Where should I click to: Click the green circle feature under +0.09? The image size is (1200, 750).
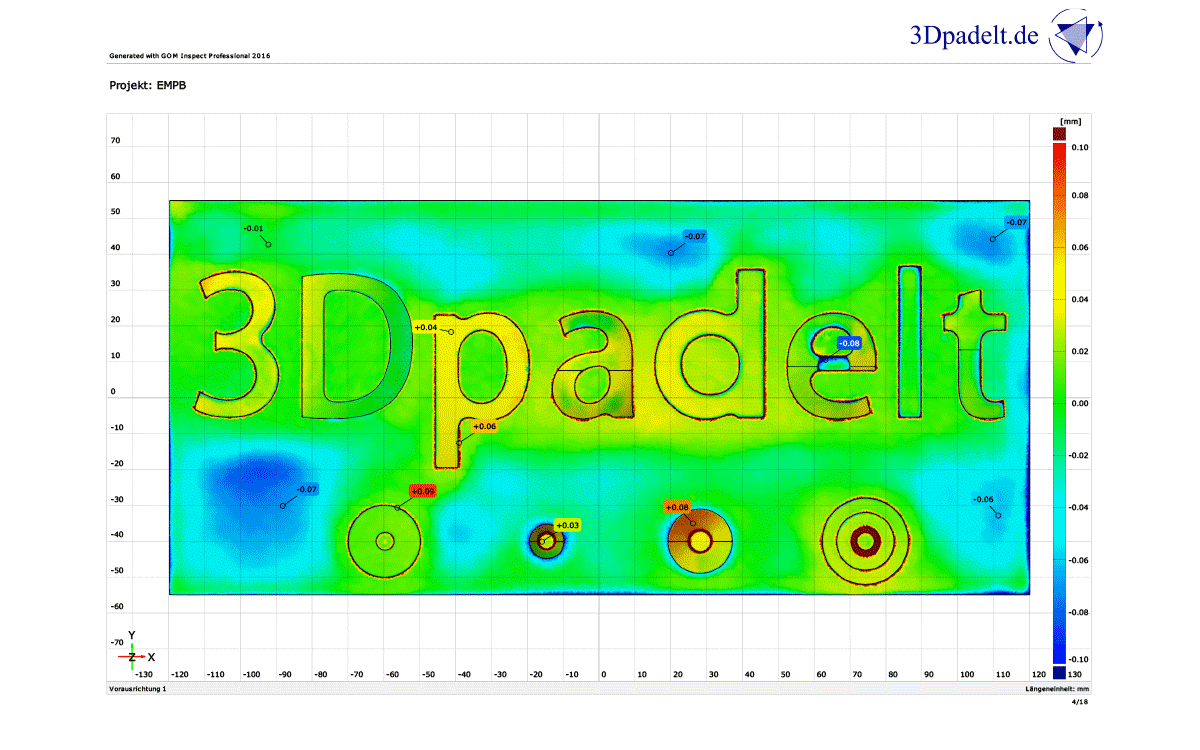[x=385, y=541]
